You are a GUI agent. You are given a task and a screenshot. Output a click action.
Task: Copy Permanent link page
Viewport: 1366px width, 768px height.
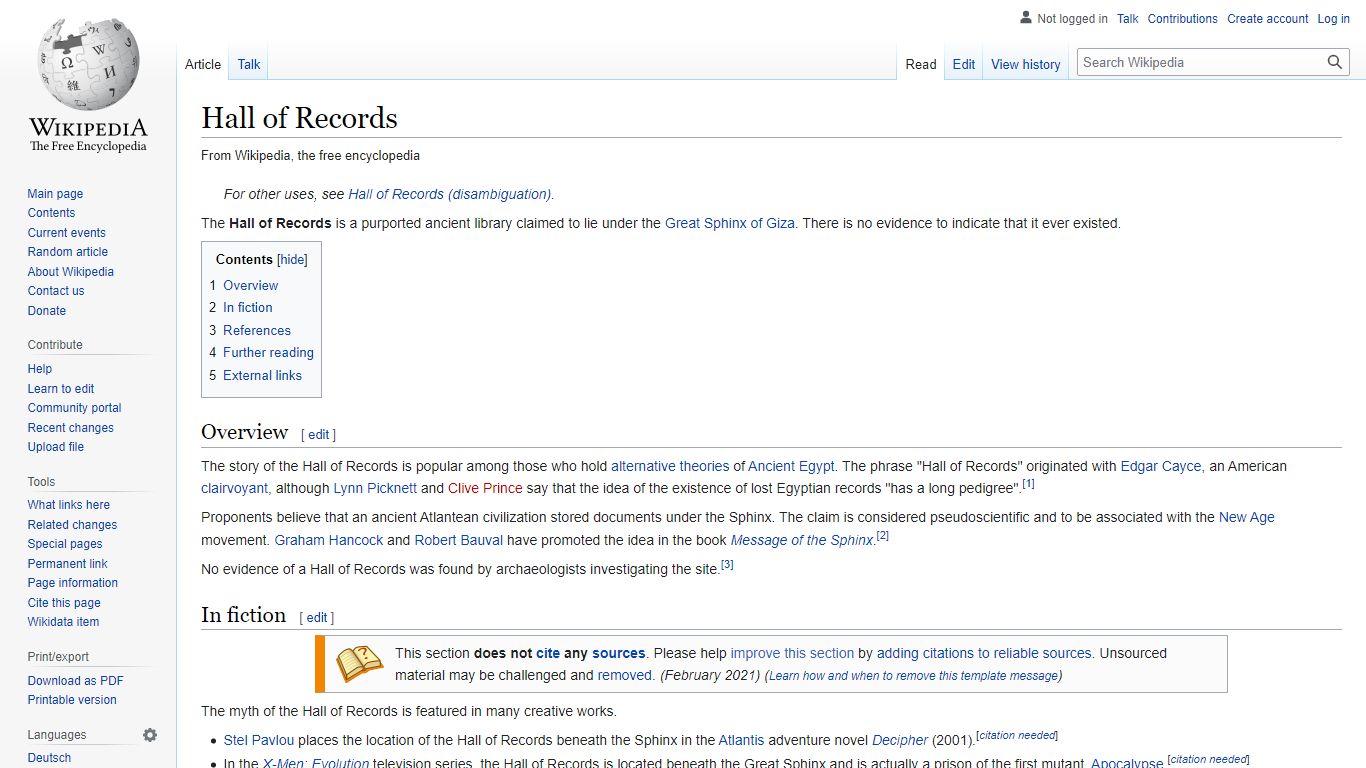pyautogui.click(x=67, y=564)
